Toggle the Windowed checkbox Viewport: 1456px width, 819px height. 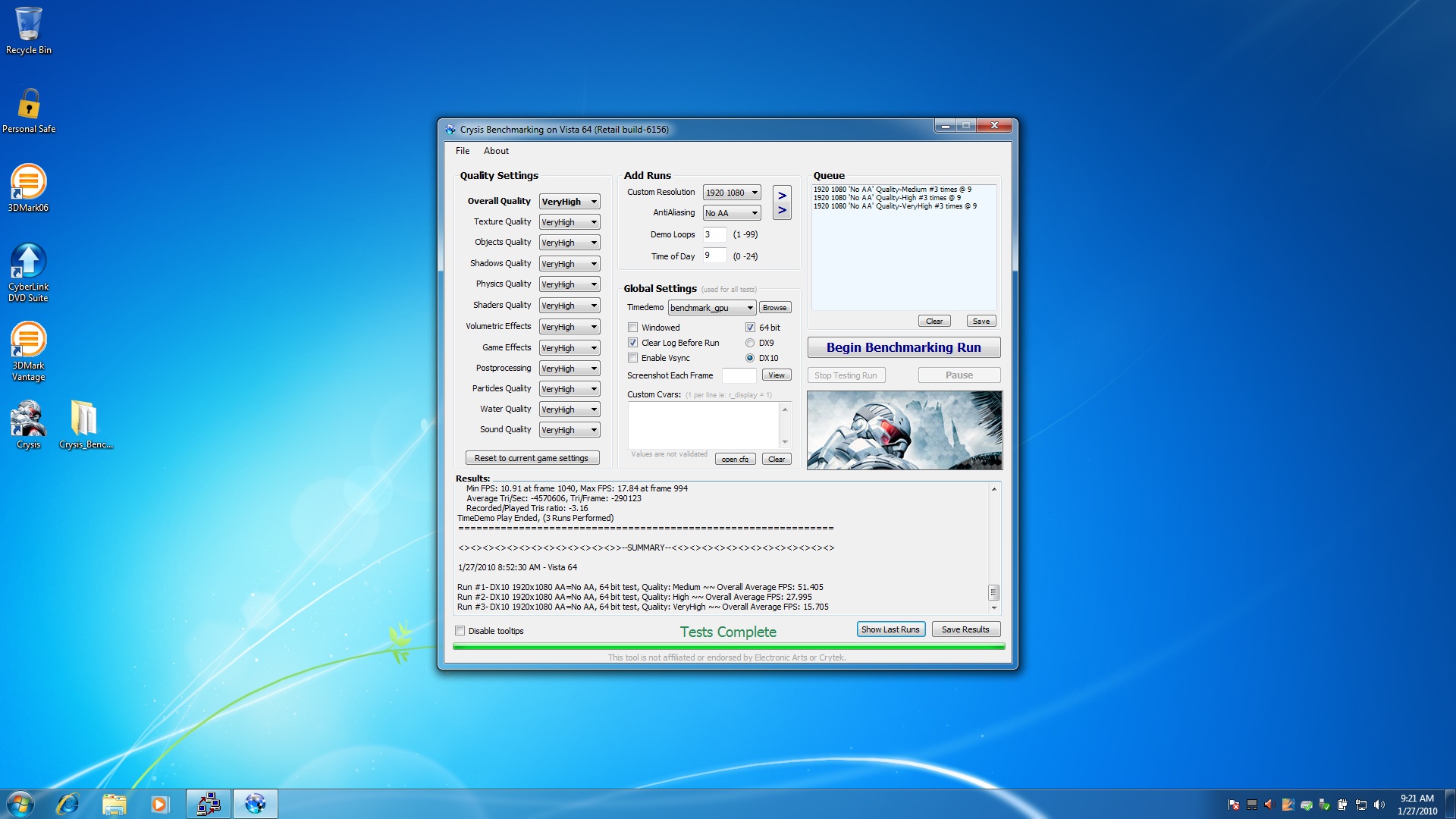(632, 328)
